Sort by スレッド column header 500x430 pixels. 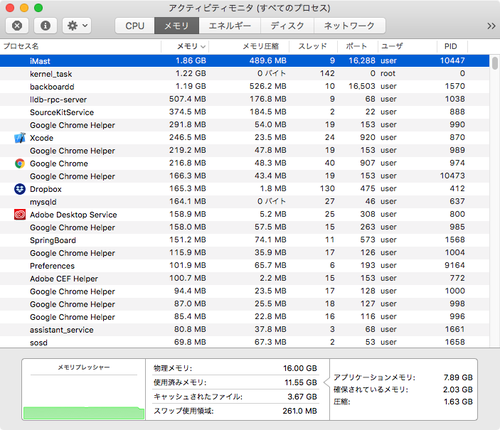313,46
